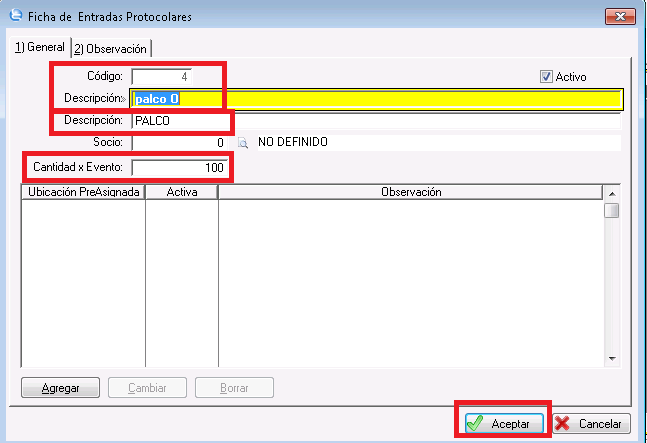
Task: Click the Ubicación PreAsignada column header
Action: 84,192
